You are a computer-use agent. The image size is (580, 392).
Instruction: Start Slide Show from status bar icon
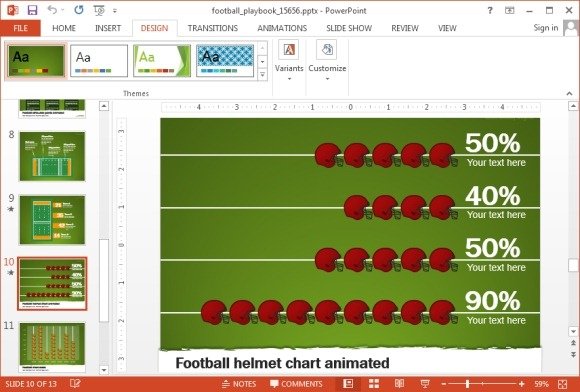pyautogui.click(x=425, y=384)
